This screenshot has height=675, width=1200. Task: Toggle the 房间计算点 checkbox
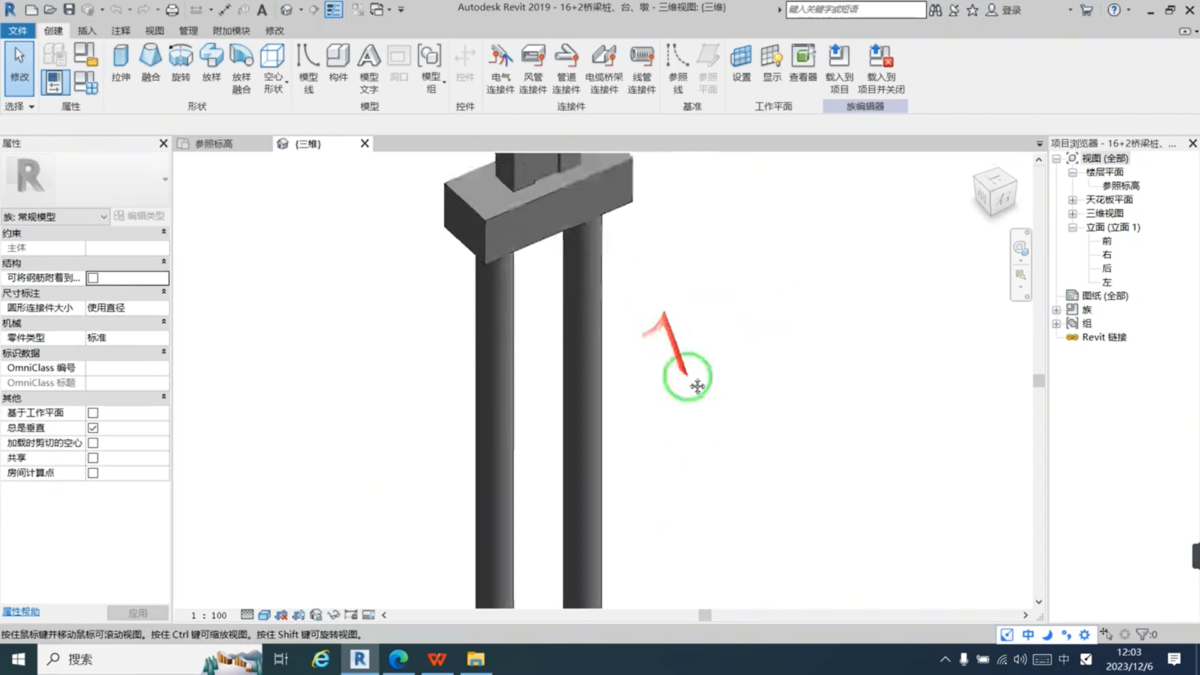(x=93, y=473)
